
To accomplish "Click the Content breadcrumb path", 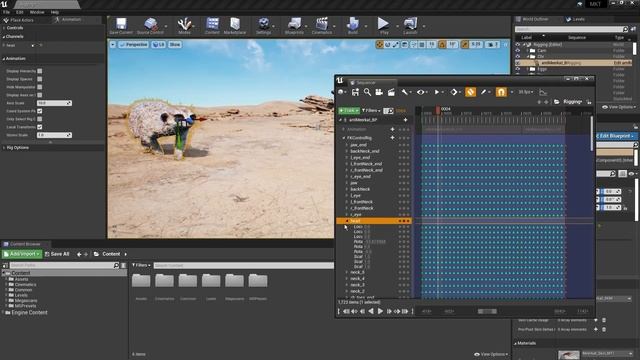I will coord(111,254).
